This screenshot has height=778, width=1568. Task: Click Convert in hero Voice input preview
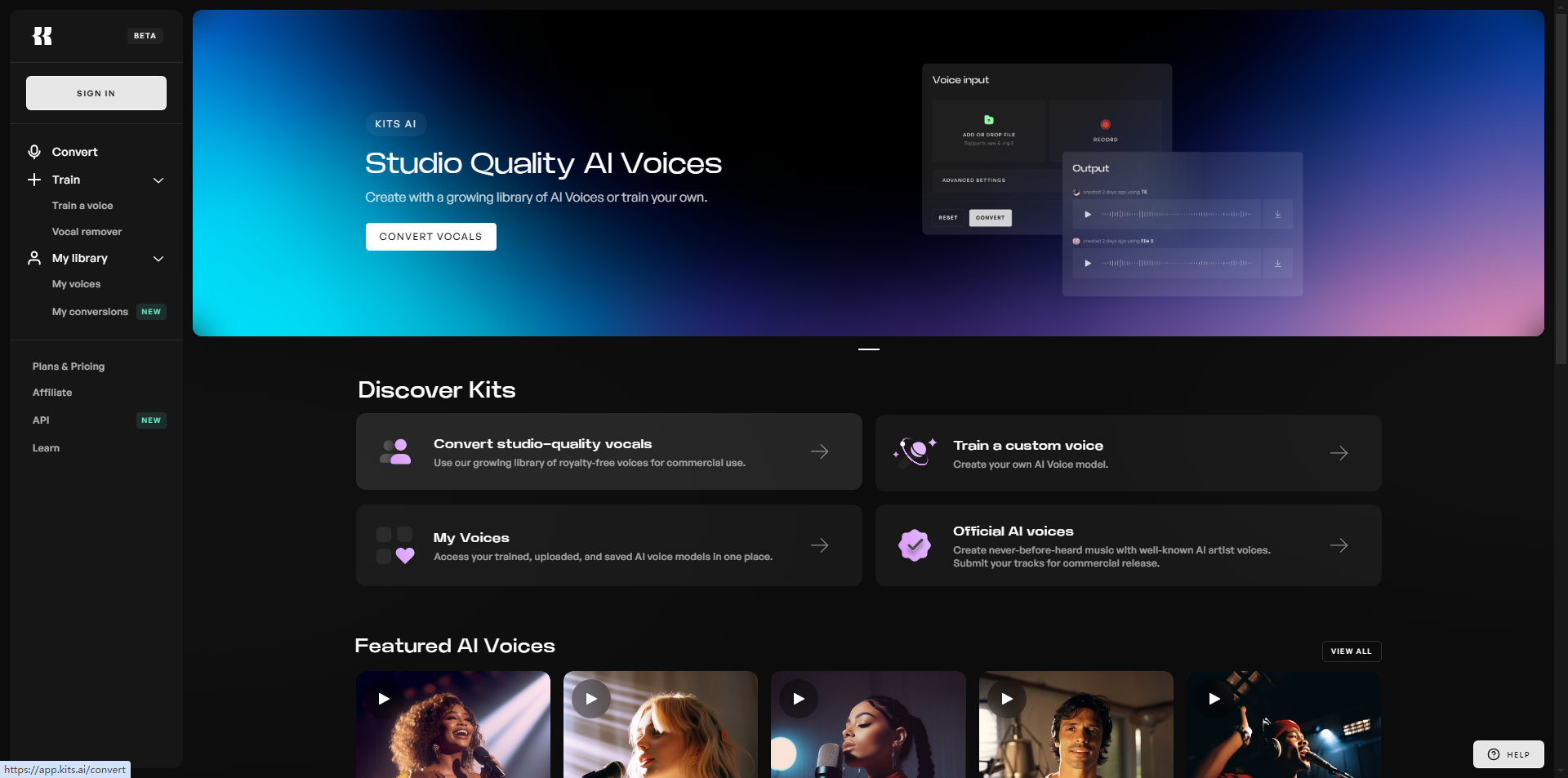coord(991,218)
